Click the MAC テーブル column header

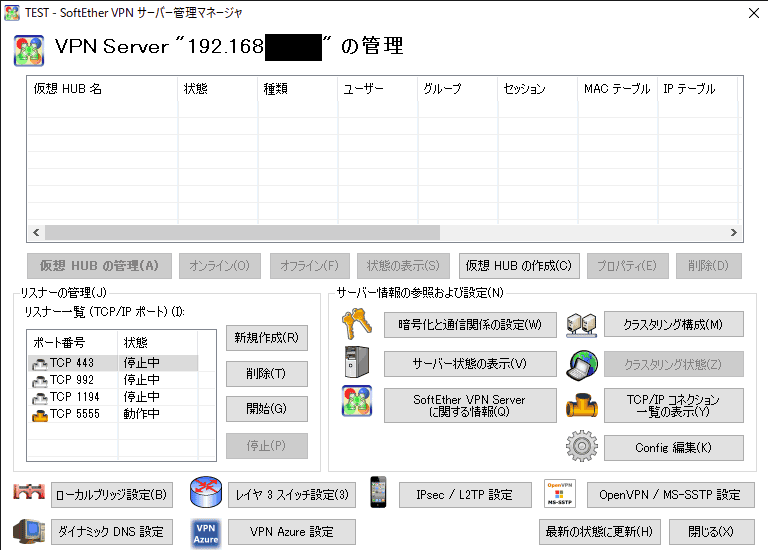pyautogui.click(x=617, y=89)
